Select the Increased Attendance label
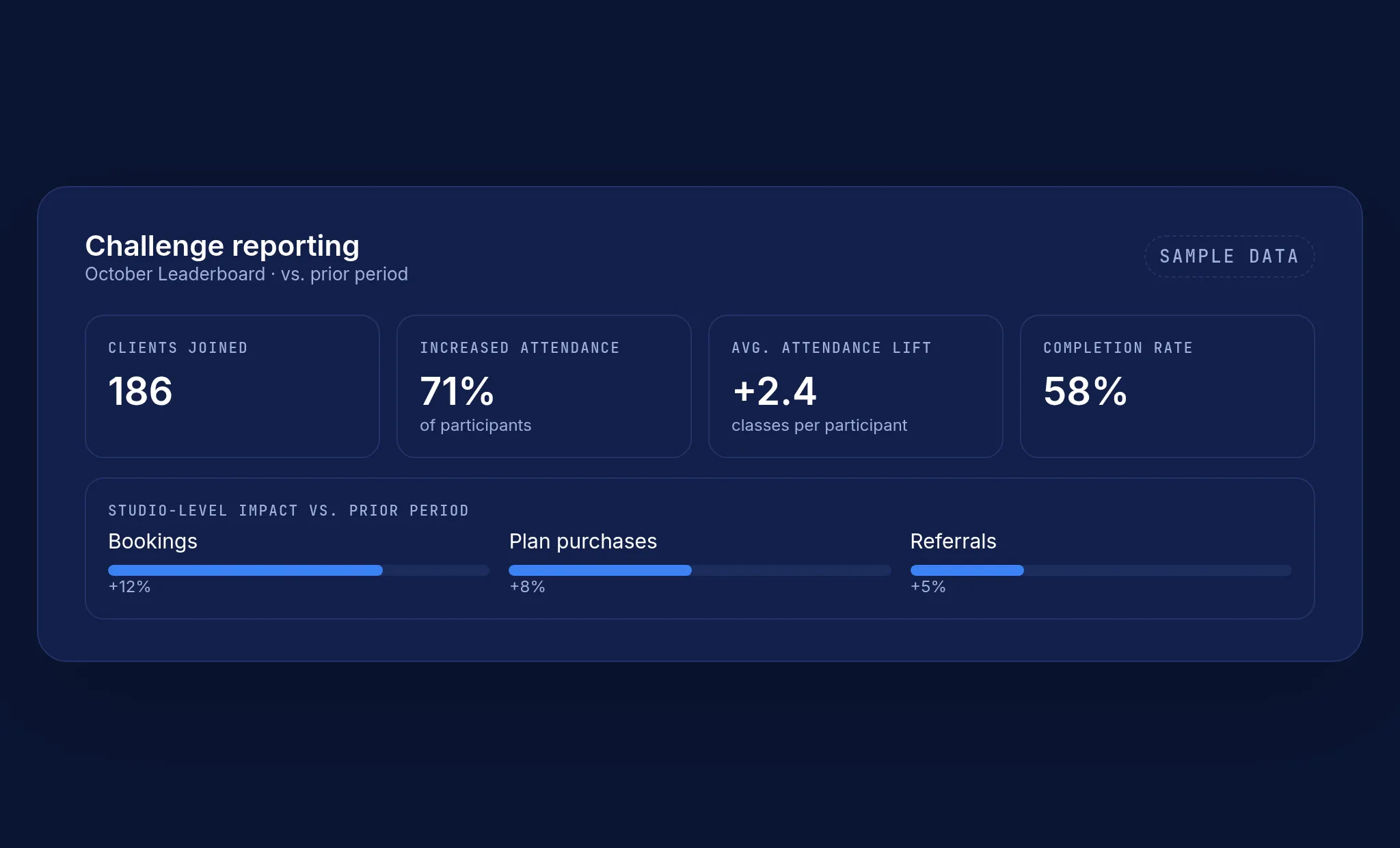Viewport: 1400px width, 848px height. (520, 348)
